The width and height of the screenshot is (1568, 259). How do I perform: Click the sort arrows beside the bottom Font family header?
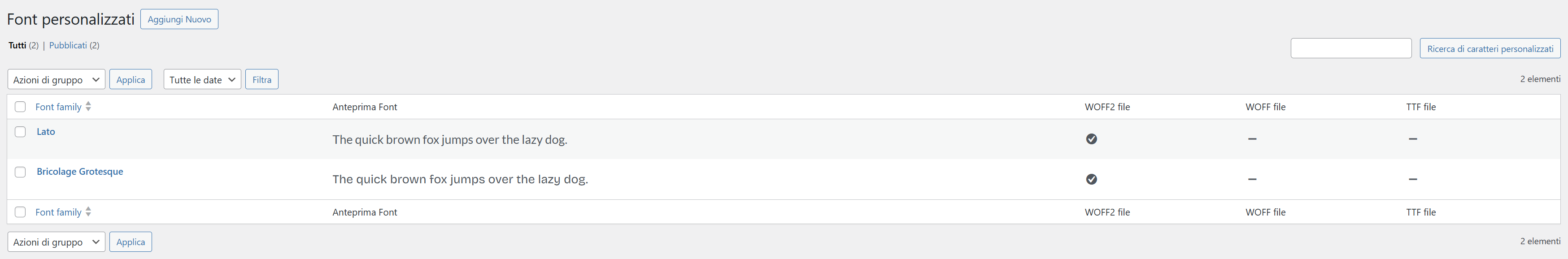point(88,212)
